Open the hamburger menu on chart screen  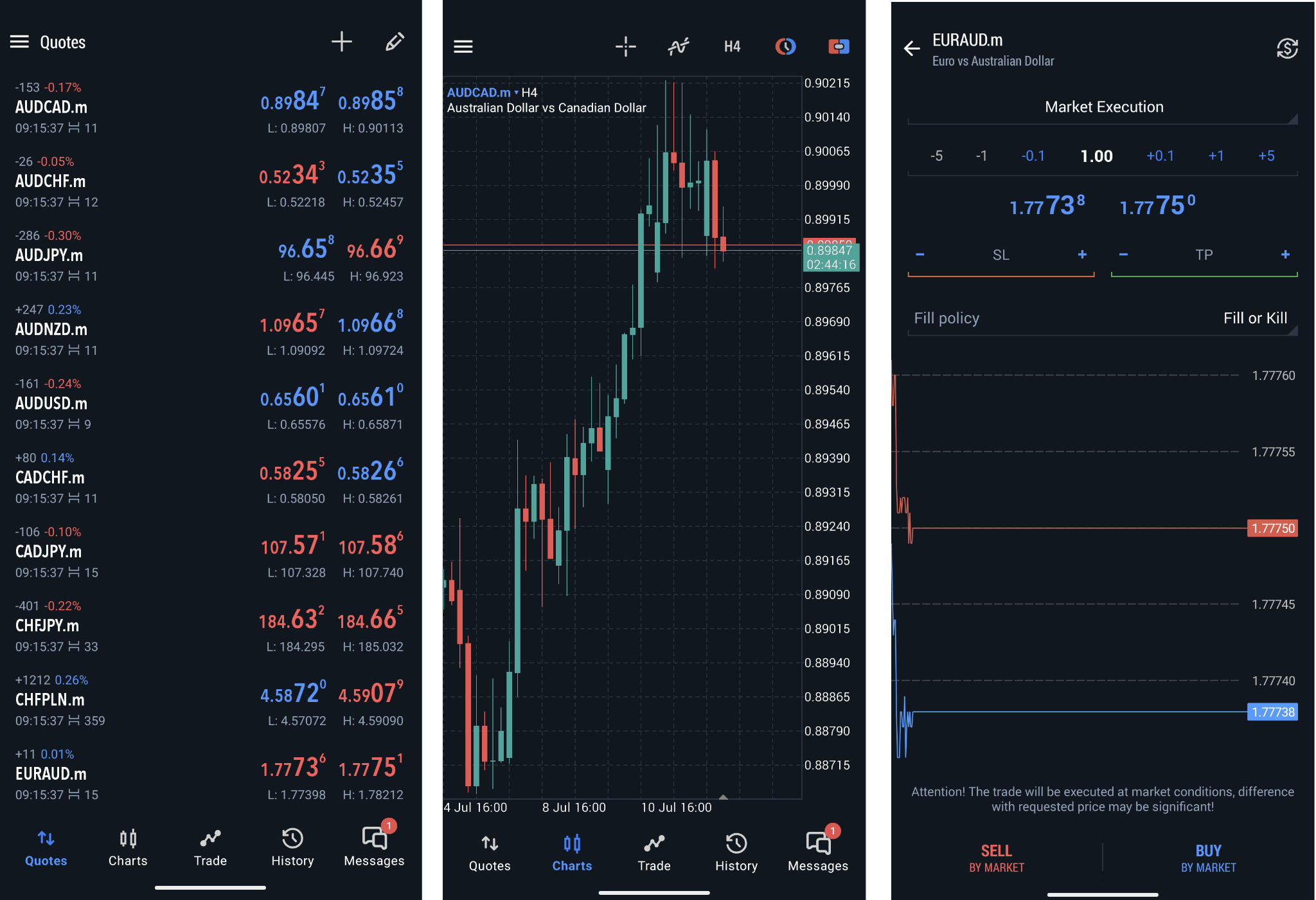click(x=463, y=46)
